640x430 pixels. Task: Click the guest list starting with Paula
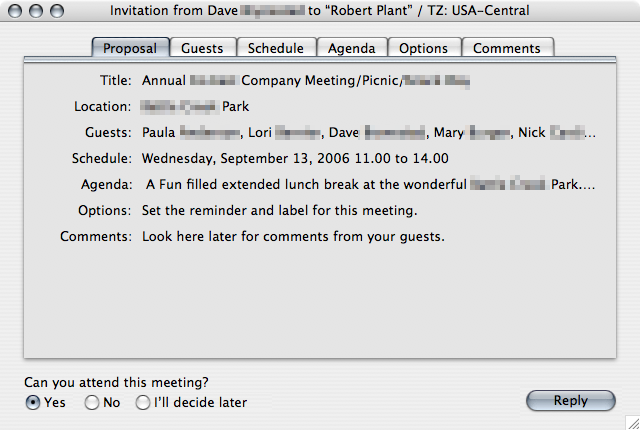(x=369, y=132)
